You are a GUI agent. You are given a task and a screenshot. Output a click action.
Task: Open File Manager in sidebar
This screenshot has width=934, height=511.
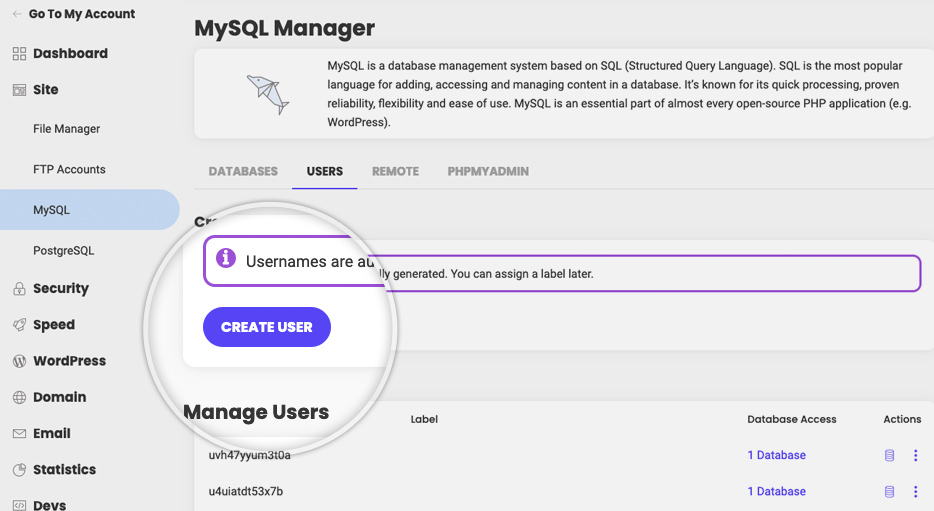click(67, 129)
